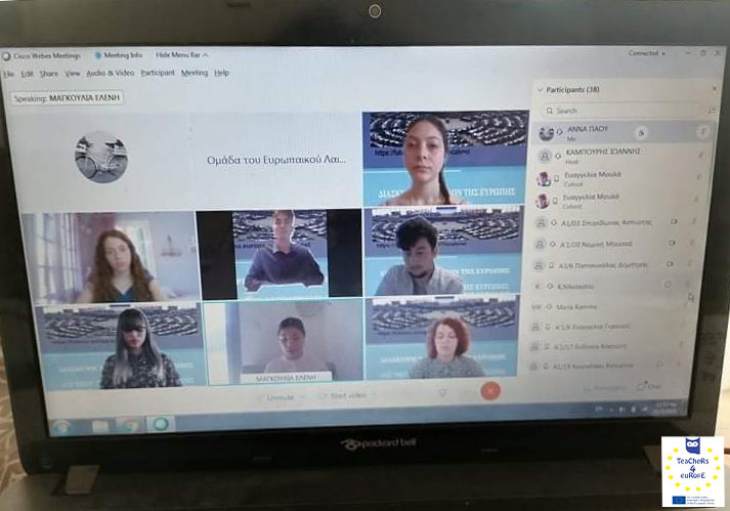Open the Participant menu
Screen dimensions: 730x511
(157, 73)
